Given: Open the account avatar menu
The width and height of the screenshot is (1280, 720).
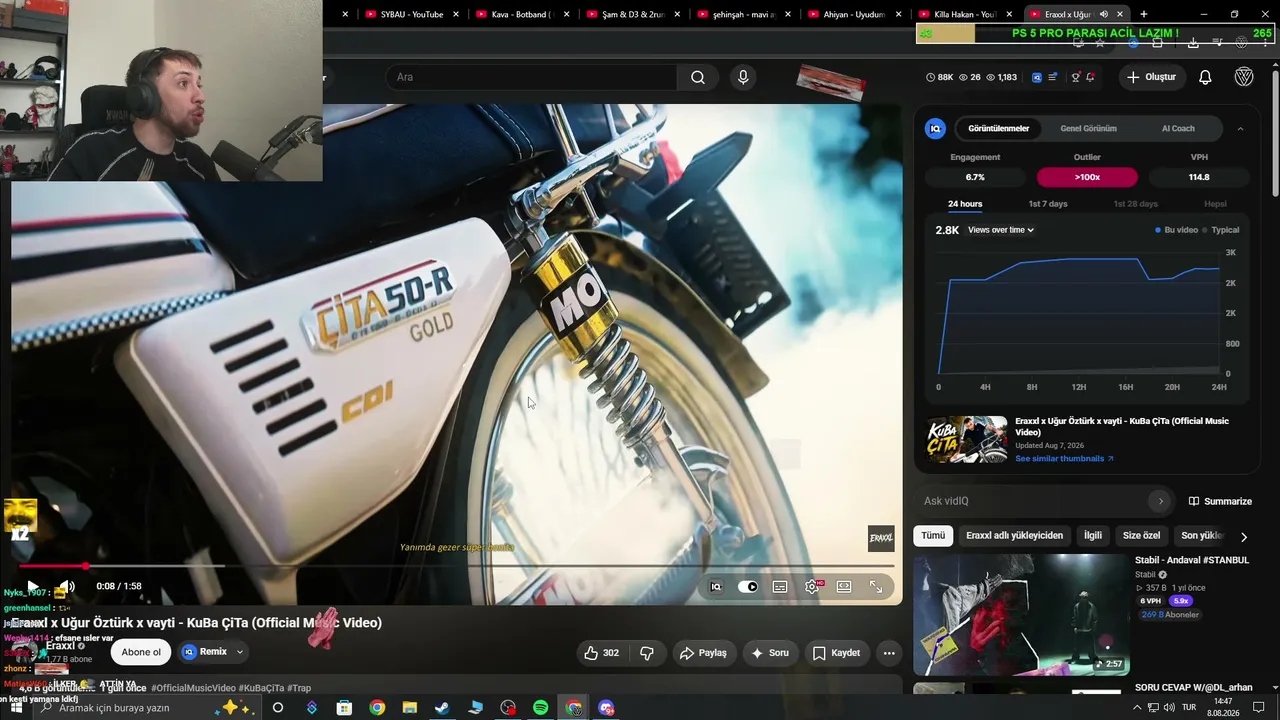Looking at the screenshot, I should point(1244,77).
